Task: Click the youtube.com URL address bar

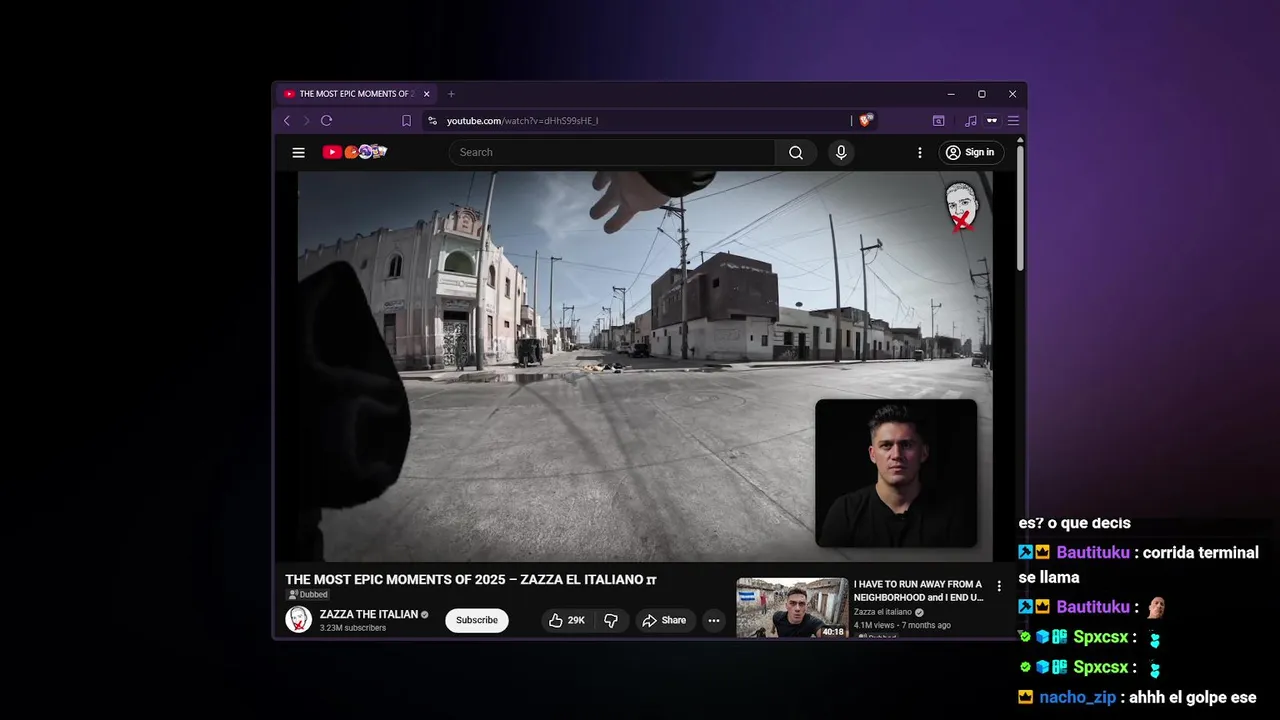Action: [640, 121]
